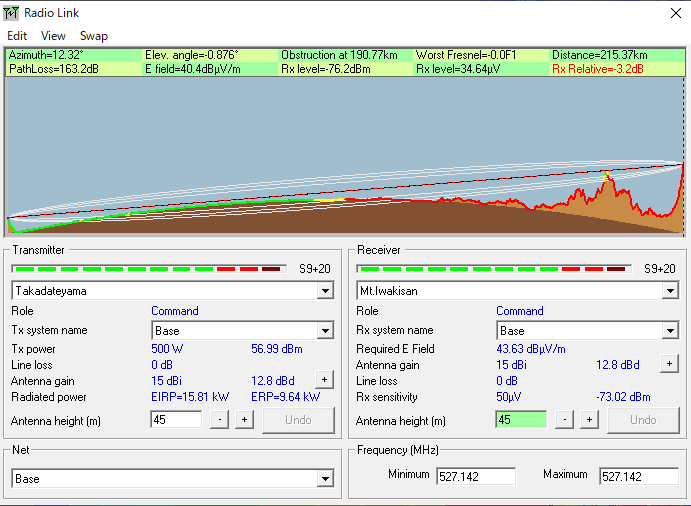
Task: Close the Radio Link window
Action: [x=676, y=13]
